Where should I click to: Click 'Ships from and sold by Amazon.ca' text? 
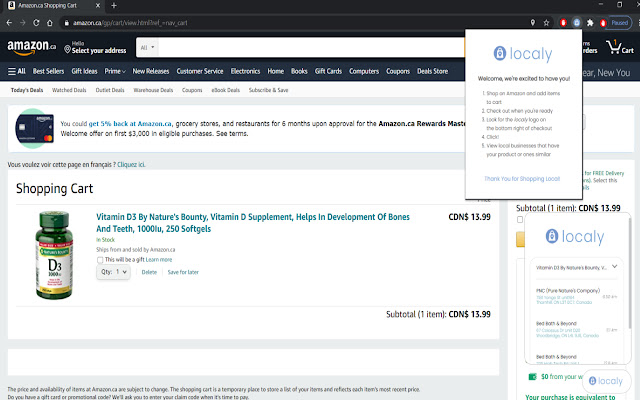pos(136,250)
